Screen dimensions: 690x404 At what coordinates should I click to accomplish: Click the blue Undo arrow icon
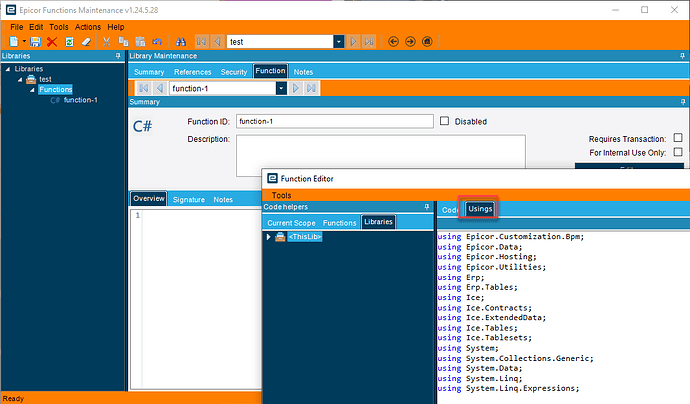point(157,42)
